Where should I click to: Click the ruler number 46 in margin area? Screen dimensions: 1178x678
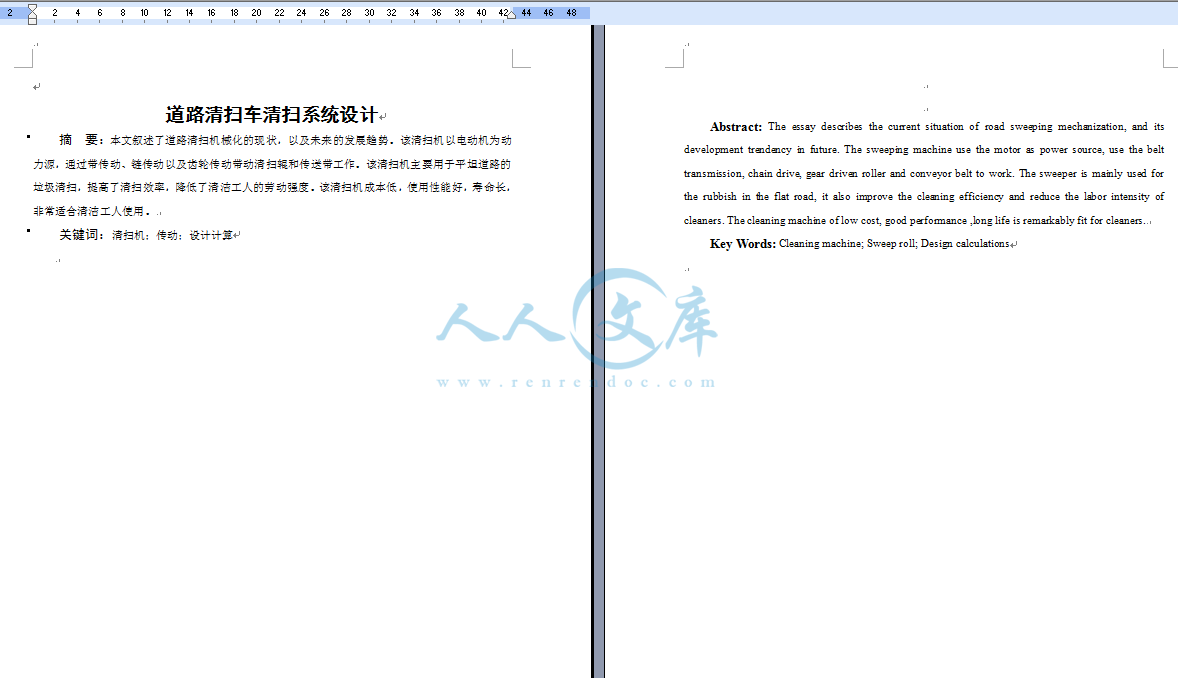click(x=548, y=13)
